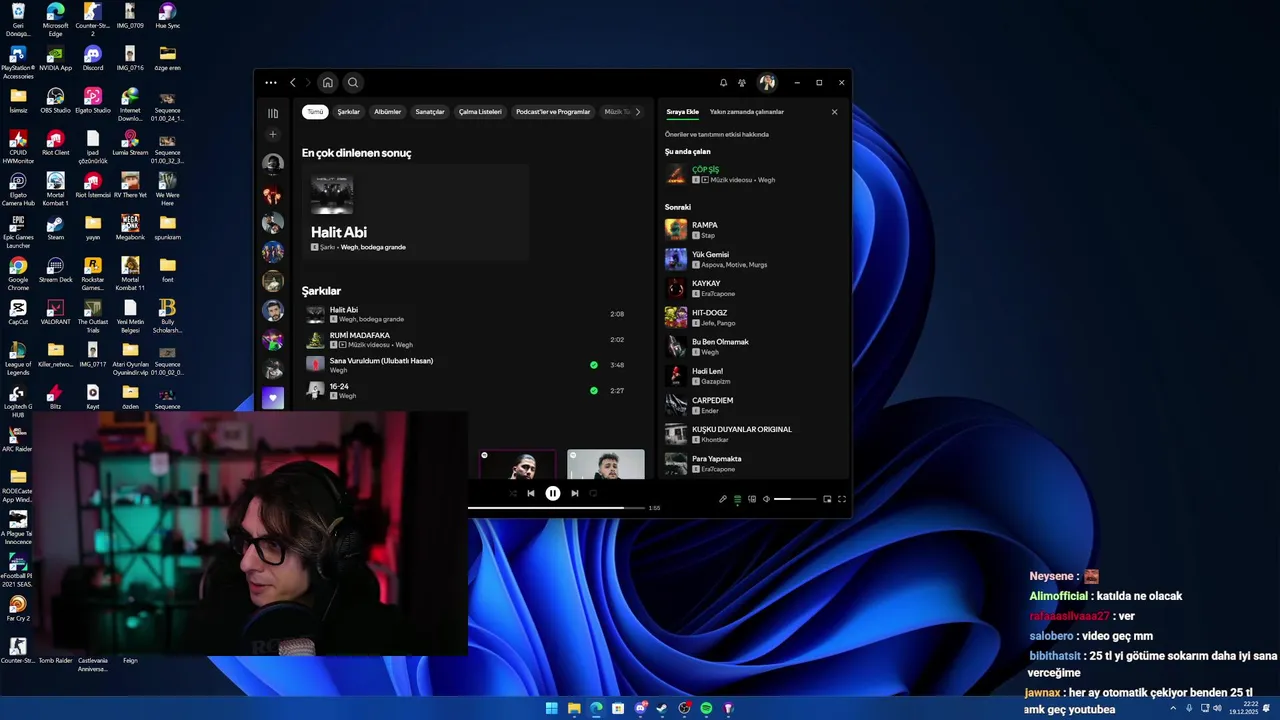Go to the previous track

531,493
